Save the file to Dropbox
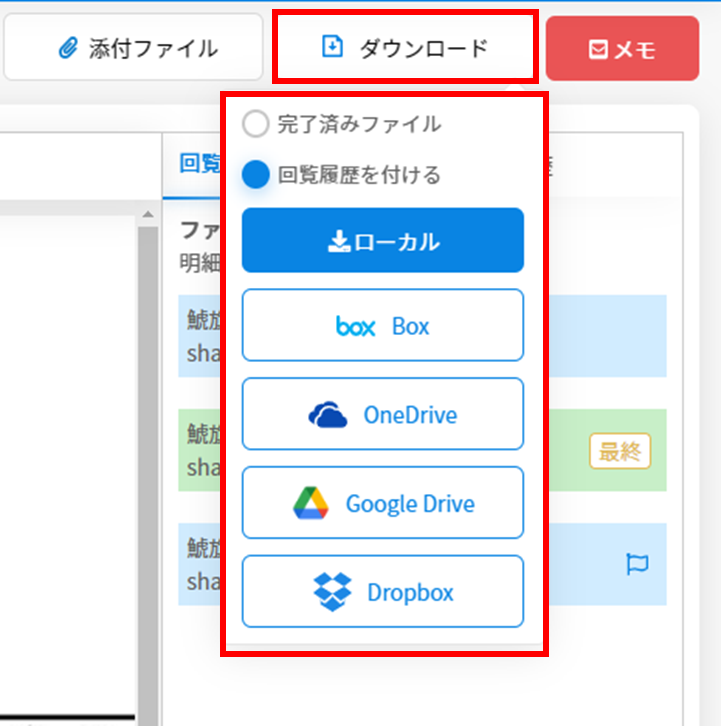The image size is (721, 726). [383, 592]
